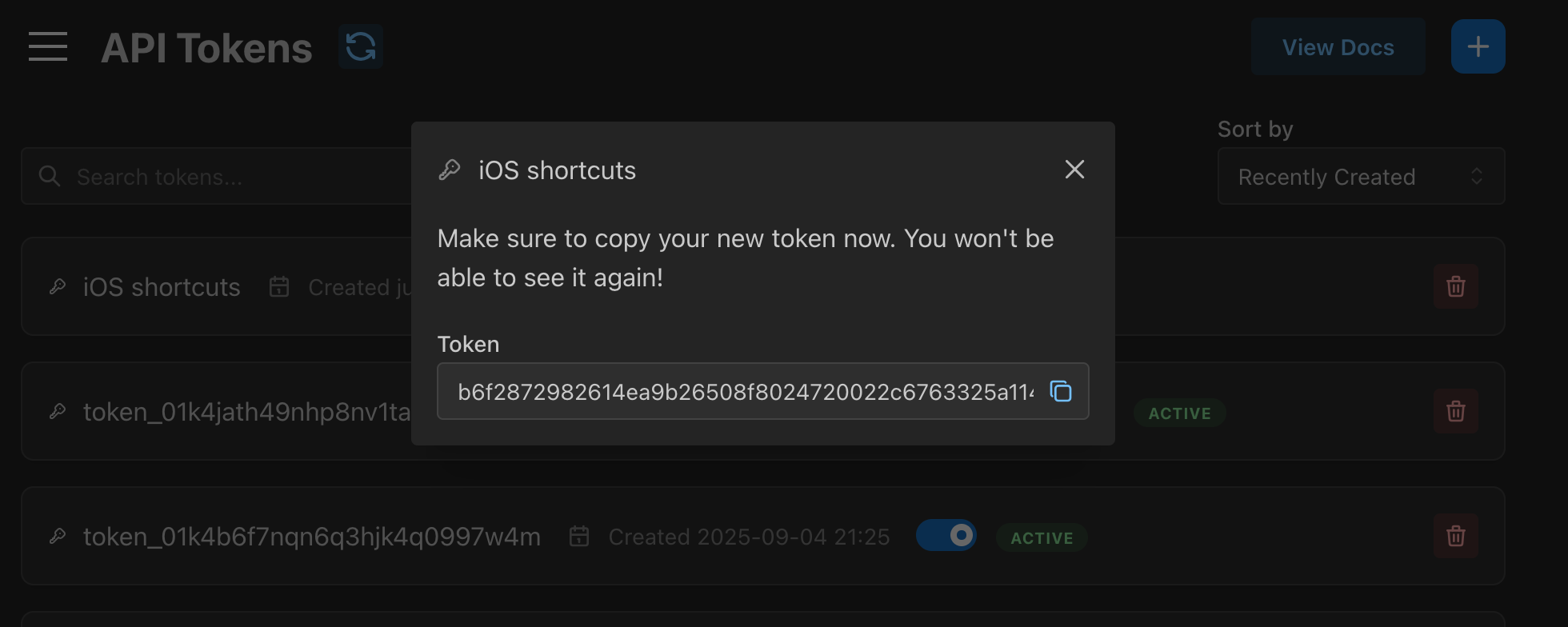Close the iOS shortcuts token dialog
This screenshot has height=627, width=1568.
point(1074,169)
